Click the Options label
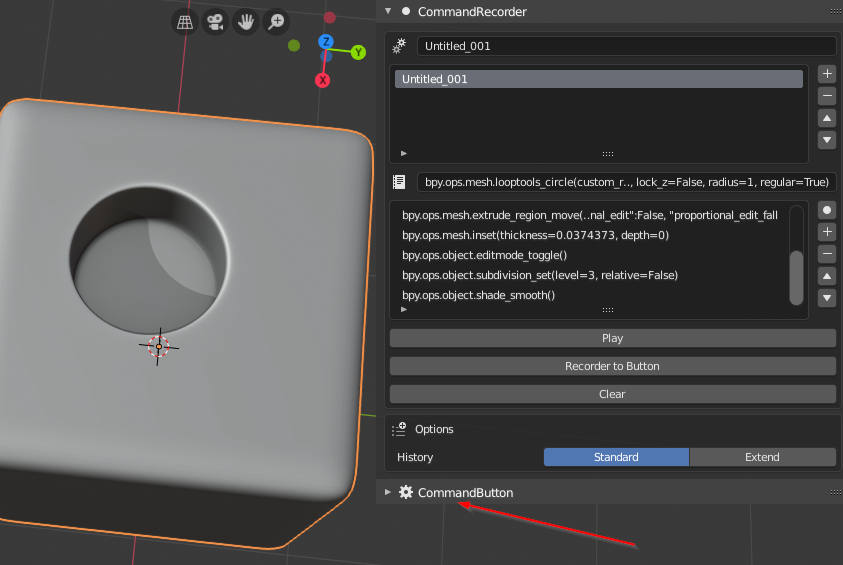Screen dimensions: 843x565 [x=434, y=429]
